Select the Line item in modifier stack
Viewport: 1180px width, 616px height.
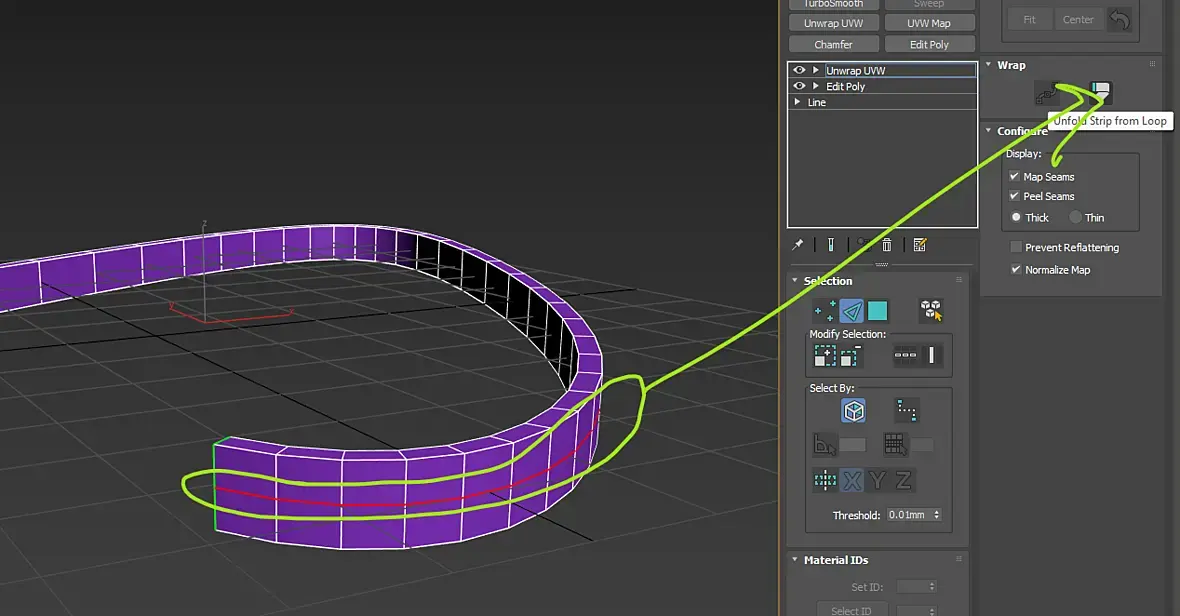click(x=817, y=103)
